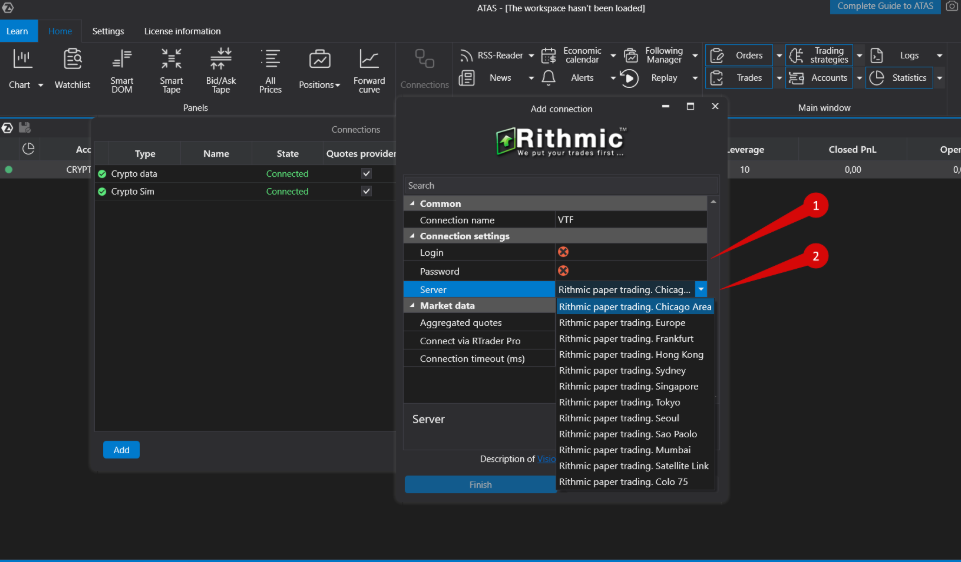This screenshot has height=562, width=961.
Task: Collapse the Market data section
Action: point(412,305)
